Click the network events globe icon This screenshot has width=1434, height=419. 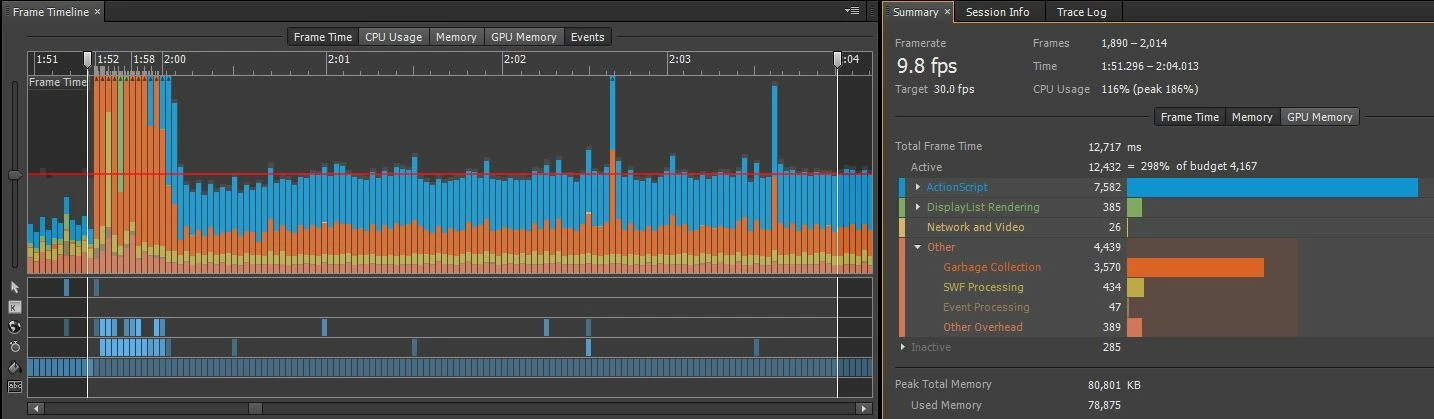[15, 327]
